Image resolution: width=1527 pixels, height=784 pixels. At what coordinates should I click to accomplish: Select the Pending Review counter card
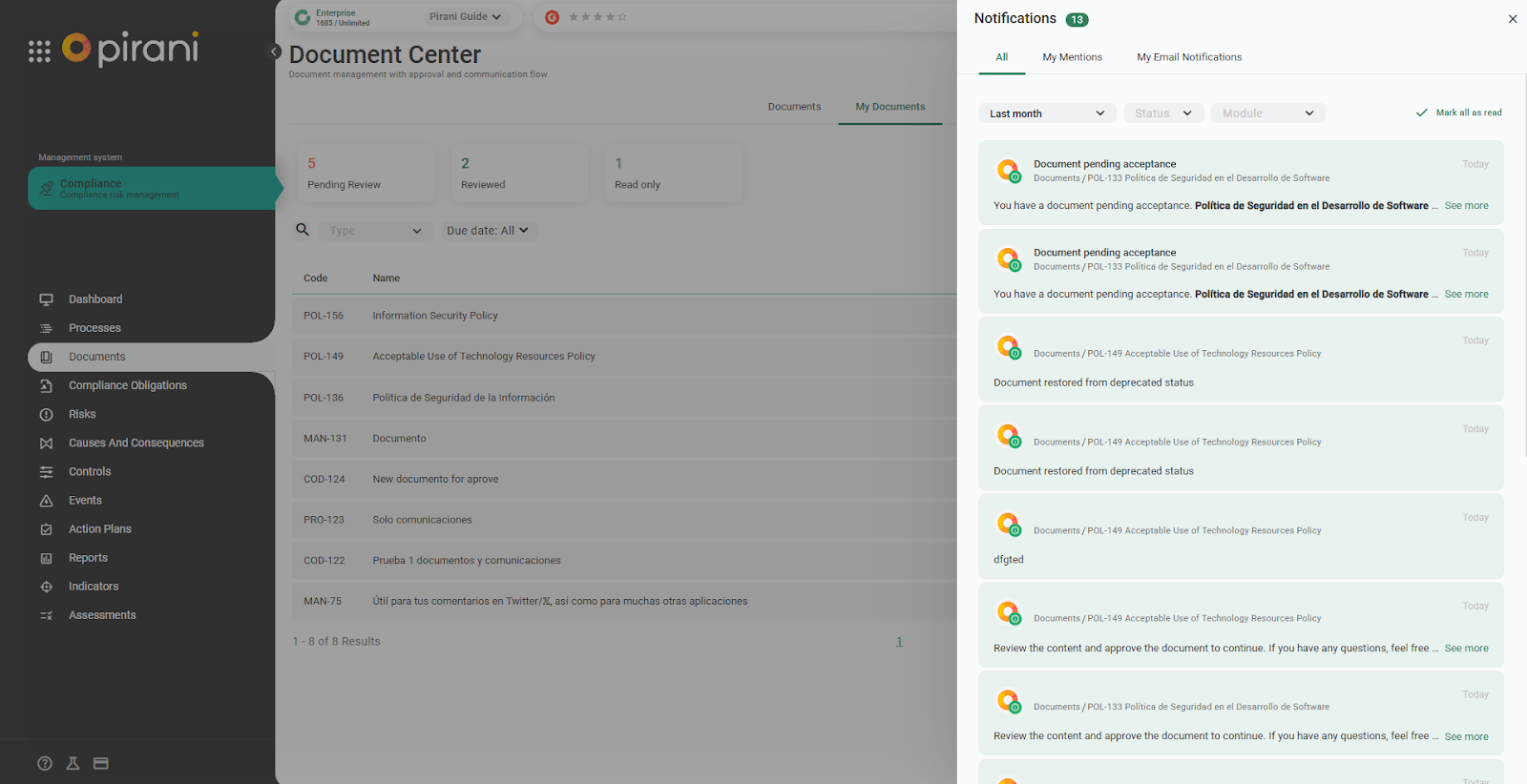point(365,174)
